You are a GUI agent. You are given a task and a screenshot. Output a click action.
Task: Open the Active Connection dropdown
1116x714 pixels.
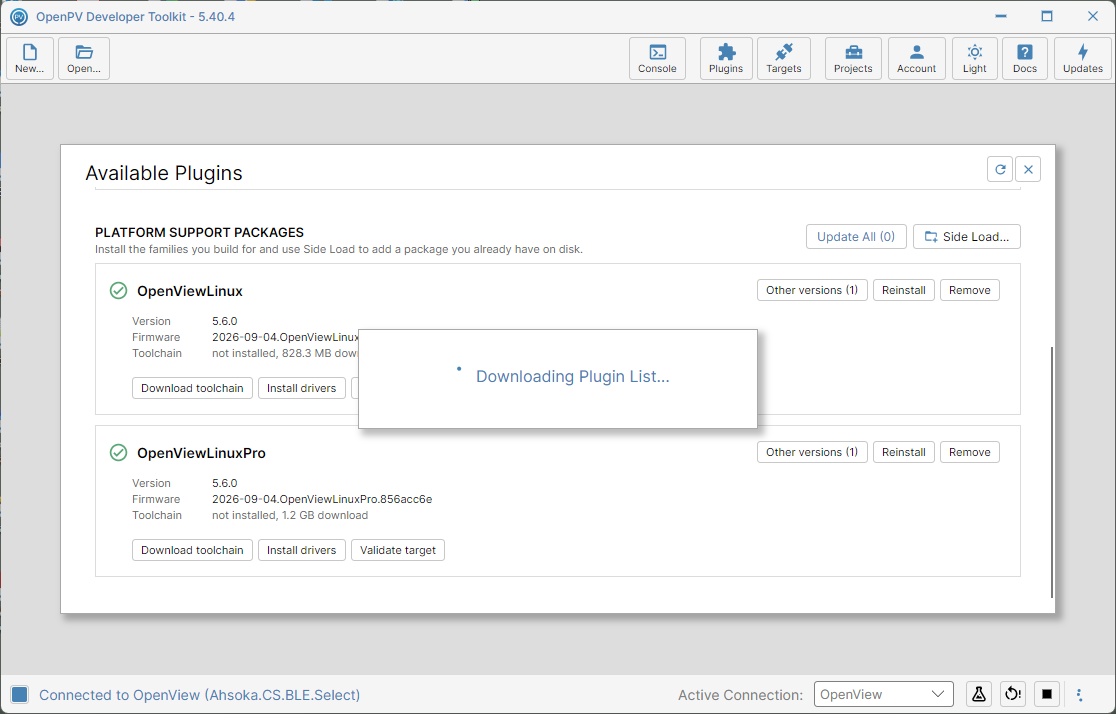click(883, 694)
